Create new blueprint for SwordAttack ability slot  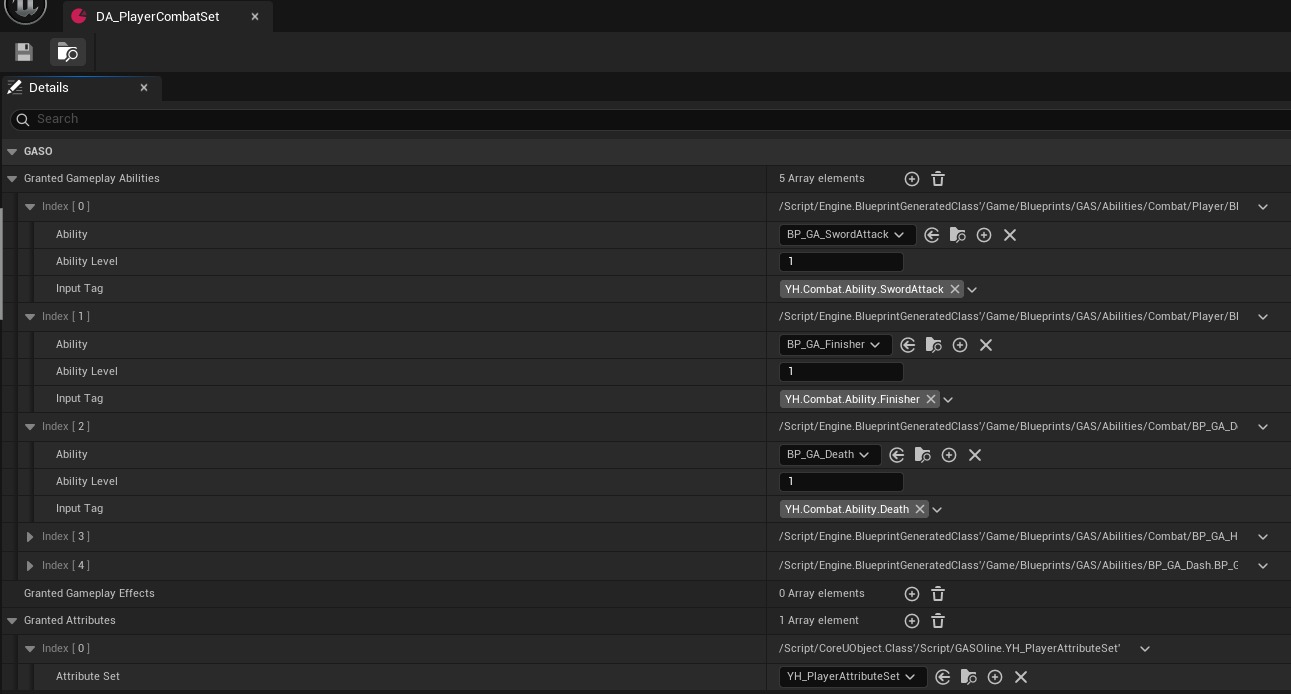[x=984, y=235]
